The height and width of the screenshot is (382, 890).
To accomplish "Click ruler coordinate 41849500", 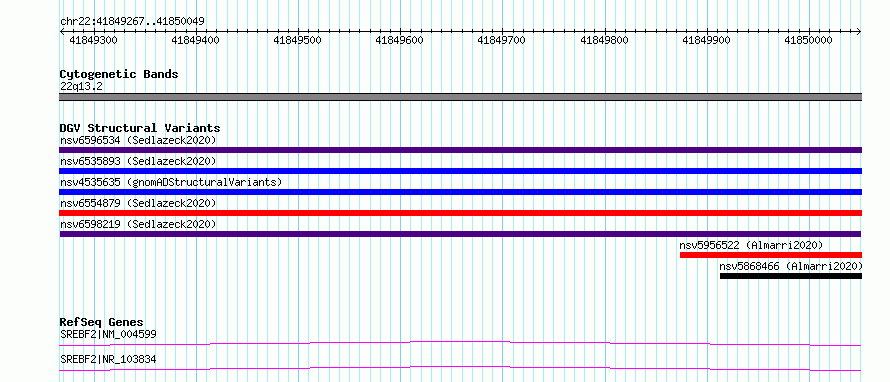I will (297, 40).
